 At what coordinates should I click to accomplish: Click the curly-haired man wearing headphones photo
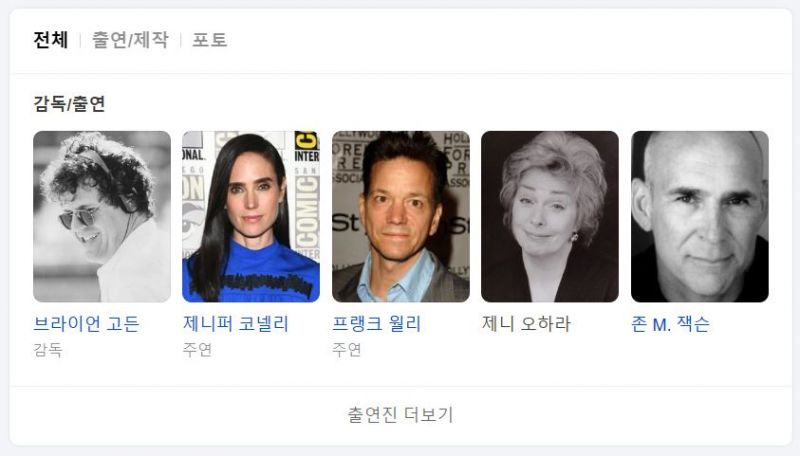(102, 216)
